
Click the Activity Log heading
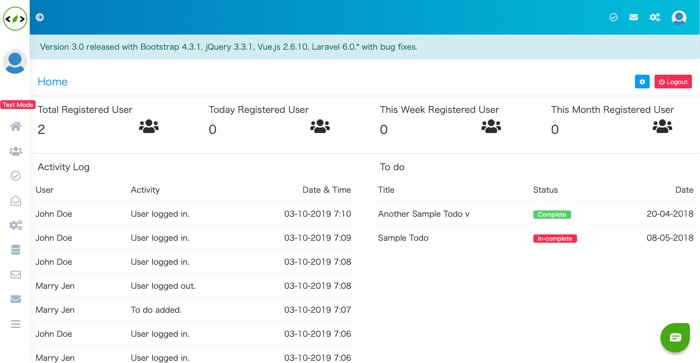click(x=63, y=167)
